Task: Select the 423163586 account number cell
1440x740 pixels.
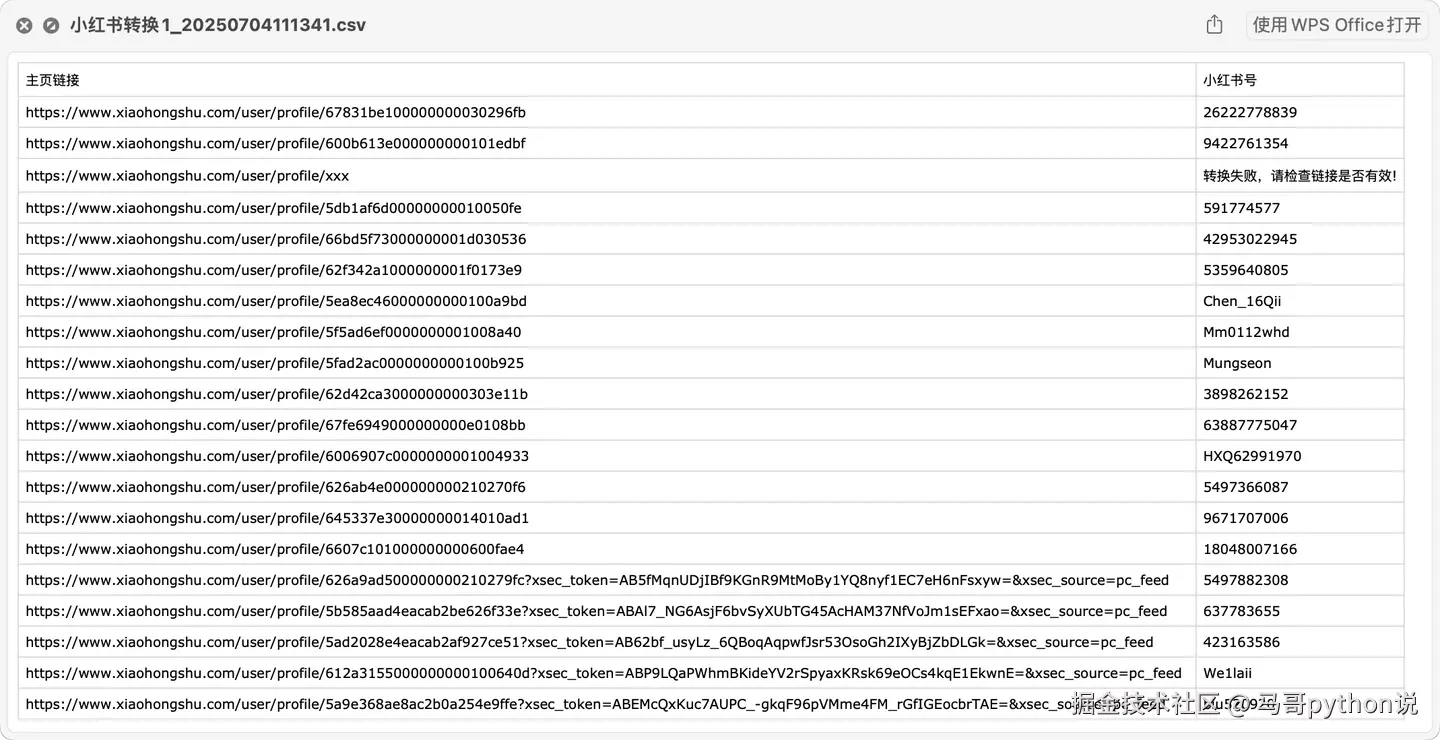Action: [1237, 641]
